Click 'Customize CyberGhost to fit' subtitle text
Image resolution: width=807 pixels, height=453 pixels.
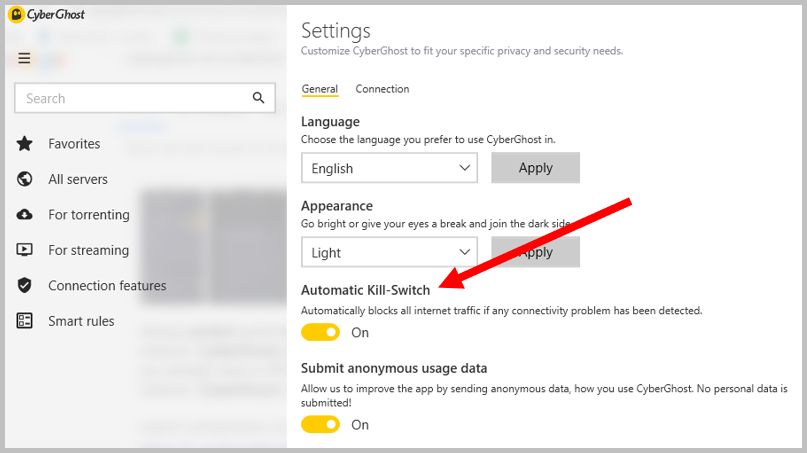pyautogui.click(x=462, y=51)
